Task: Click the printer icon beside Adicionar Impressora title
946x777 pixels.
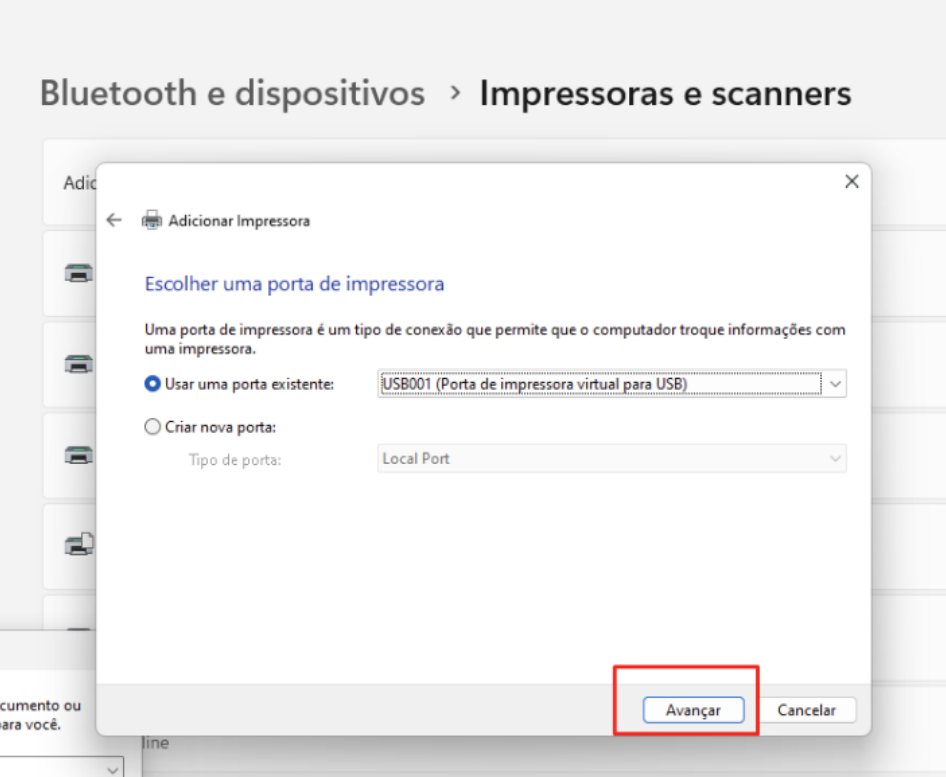Action: click(x=152, y=221)
